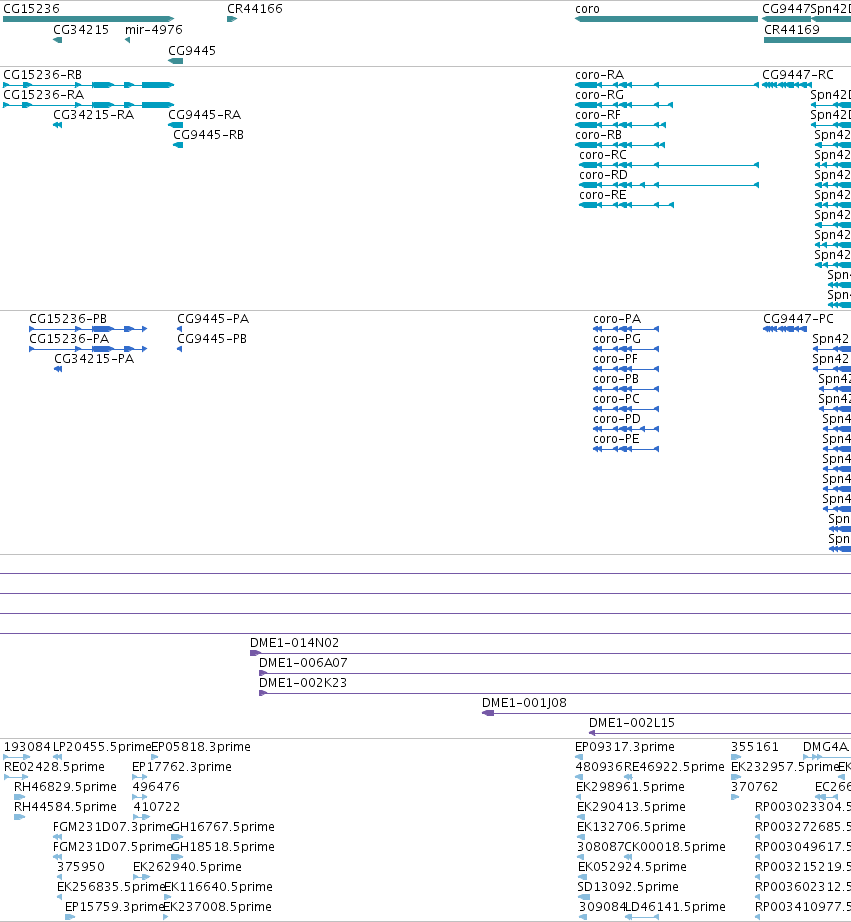
Task: Select the EK132706.5prime EST label
Action: pyautogui.click(x=631, y=827)
